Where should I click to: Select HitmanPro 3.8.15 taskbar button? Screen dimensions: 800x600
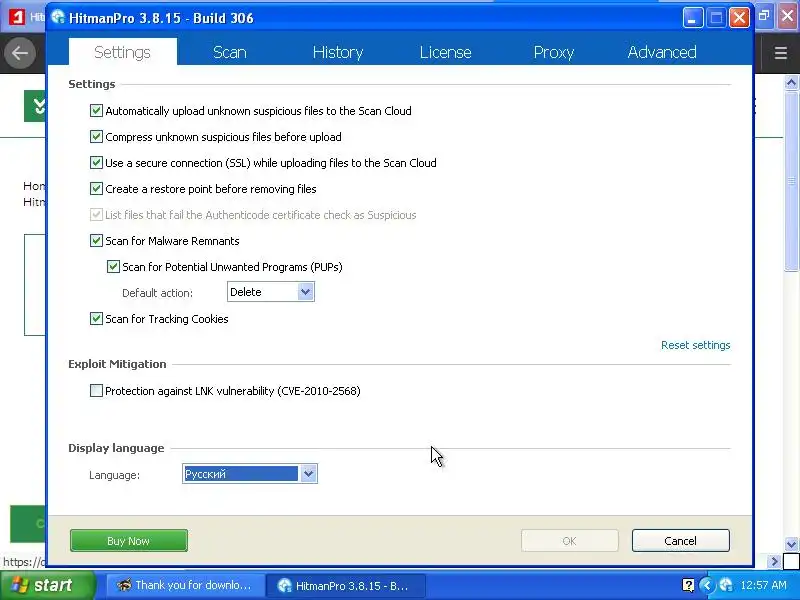[346, 585]
